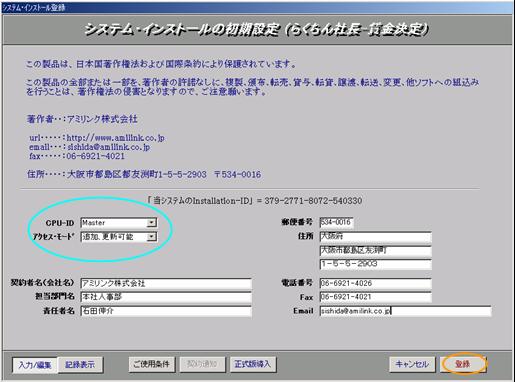Click the Email address input field
This screenshot has height=382, width=515.
click(405, 311)
